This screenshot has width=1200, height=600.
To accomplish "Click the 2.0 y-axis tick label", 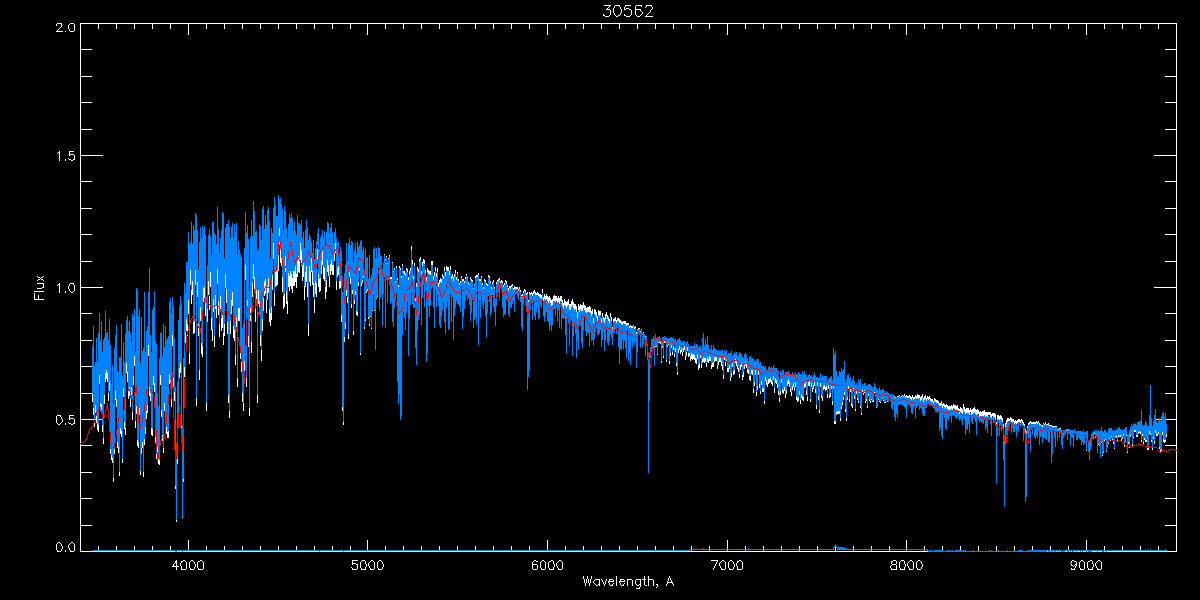I will 64,28.
